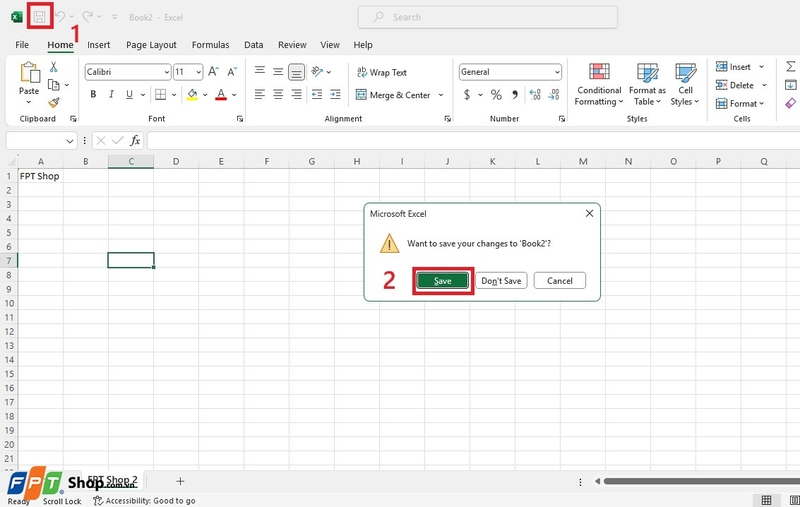800x507 pixels.
Task: Click the Align Left icon
Action: click(x=260, y=94)
